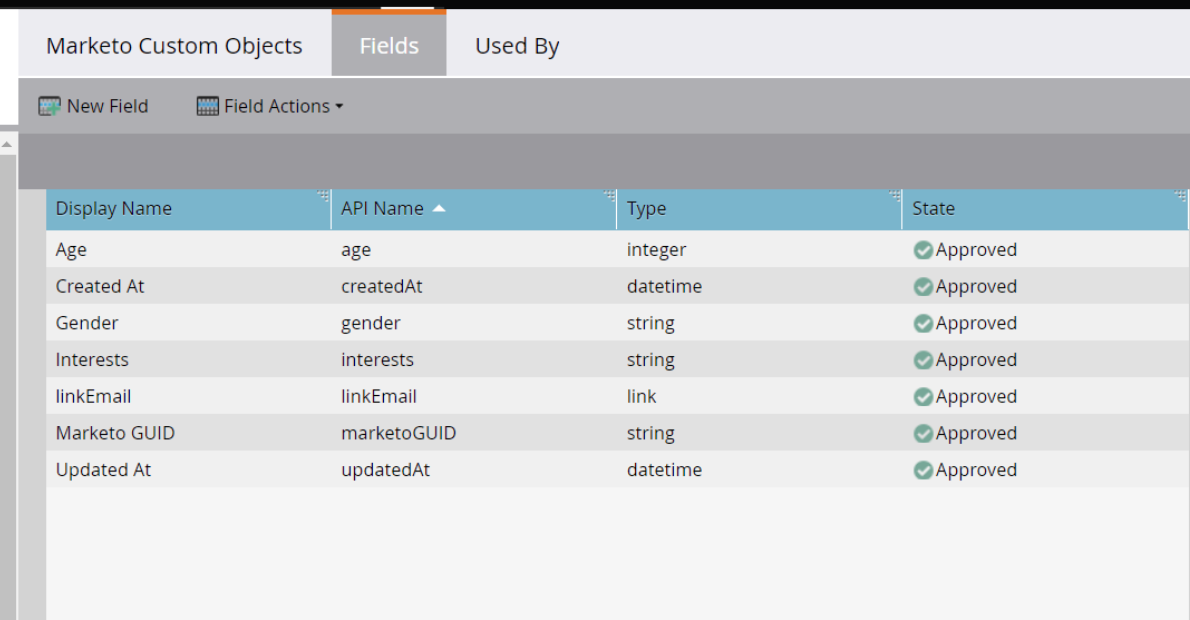Screen dimensions: 1190x620
Task: Click the Field Actions keypad icon
Action: [x=207, y=105]
